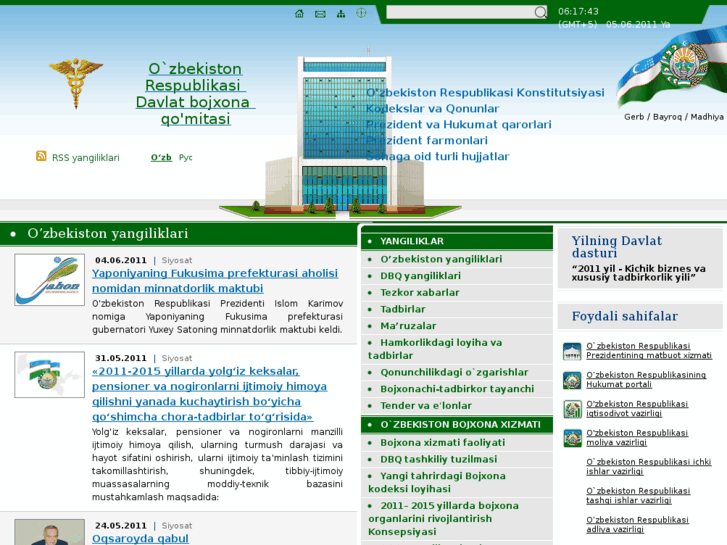The height and width of the screenshot is (545, 727).
Task: Switch language to O'zb
Action: coord(161,158)
